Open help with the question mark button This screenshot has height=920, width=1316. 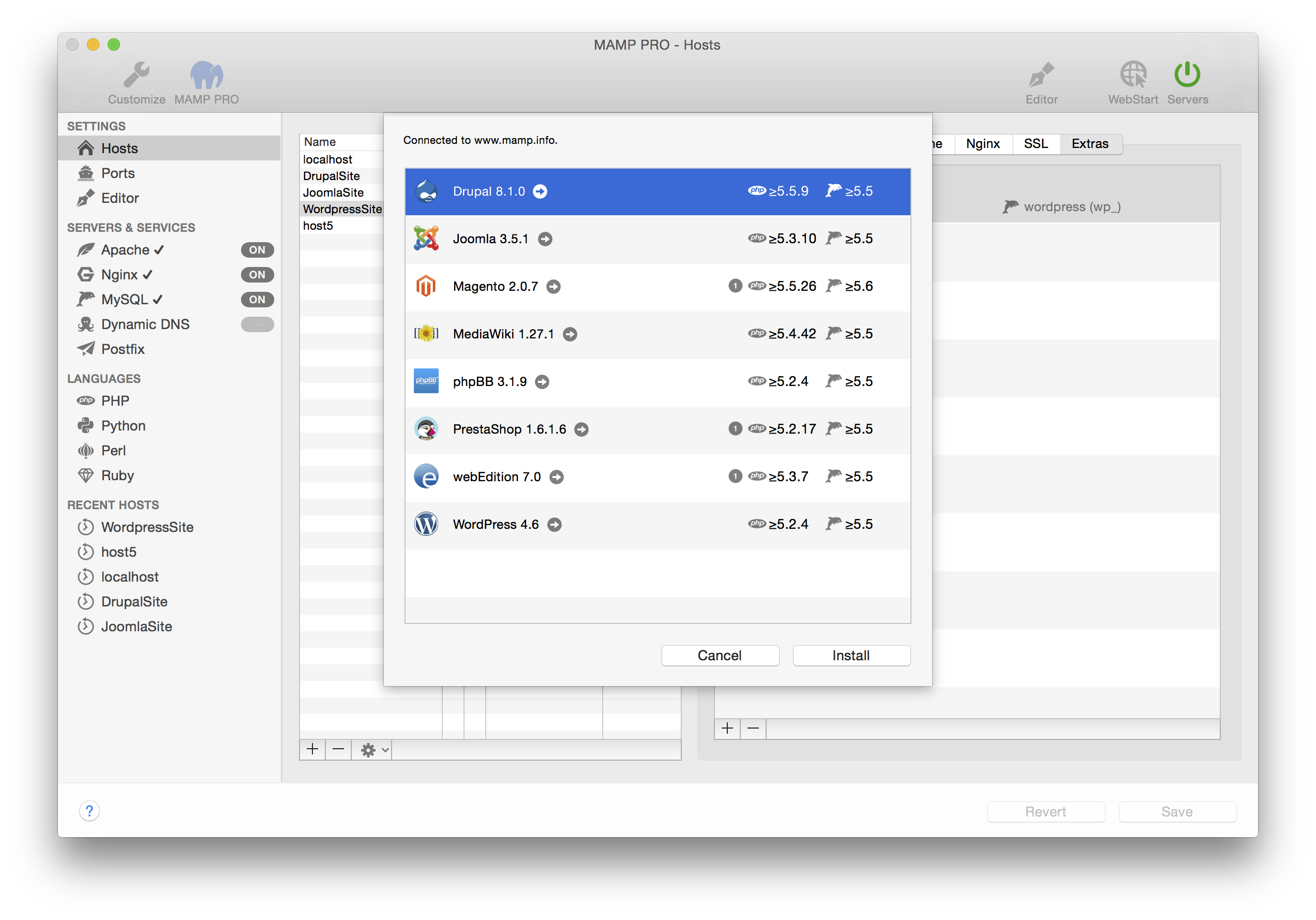point(89,811)
